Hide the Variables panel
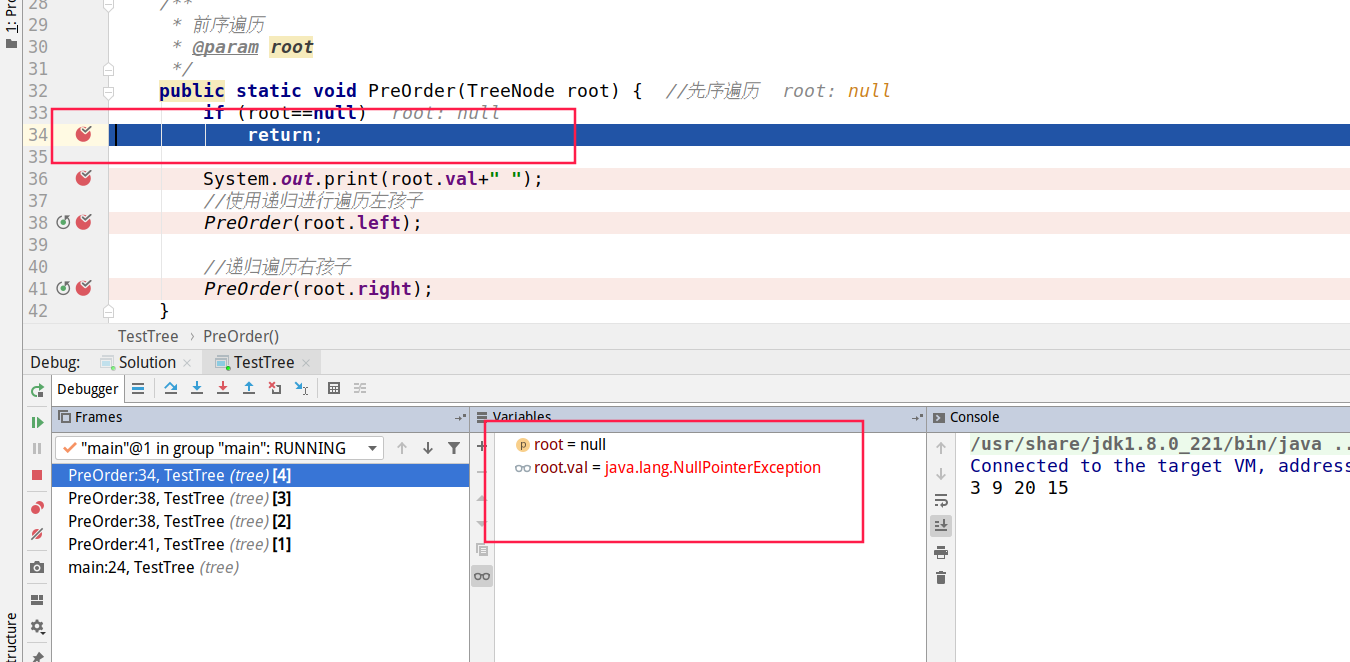1350x662 pixels. [917, 418]
